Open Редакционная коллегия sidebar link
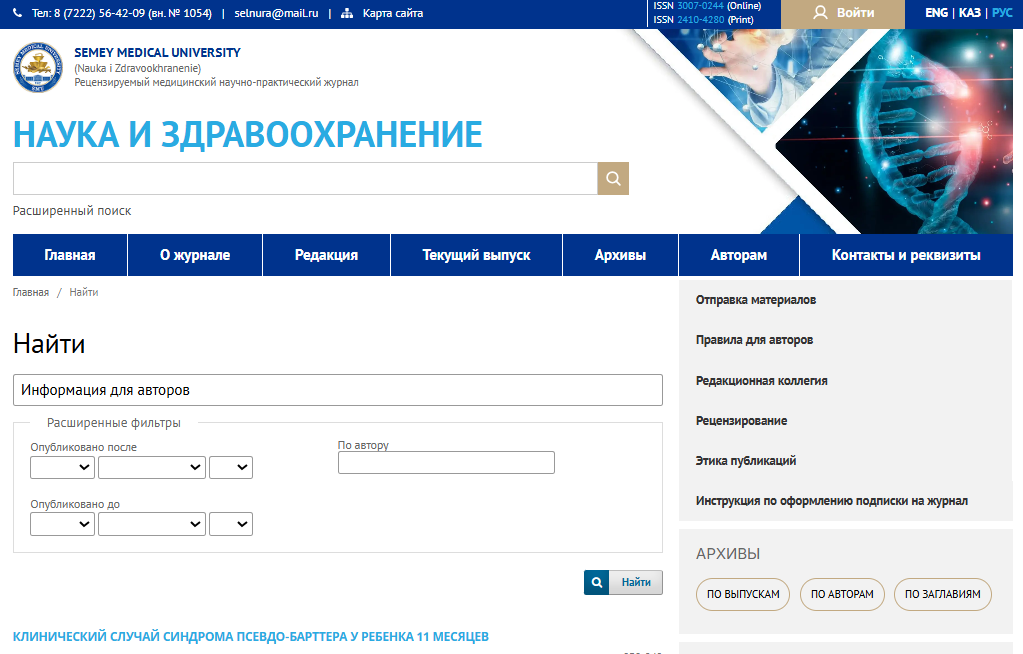1023x654 pixels. (761, 381)
